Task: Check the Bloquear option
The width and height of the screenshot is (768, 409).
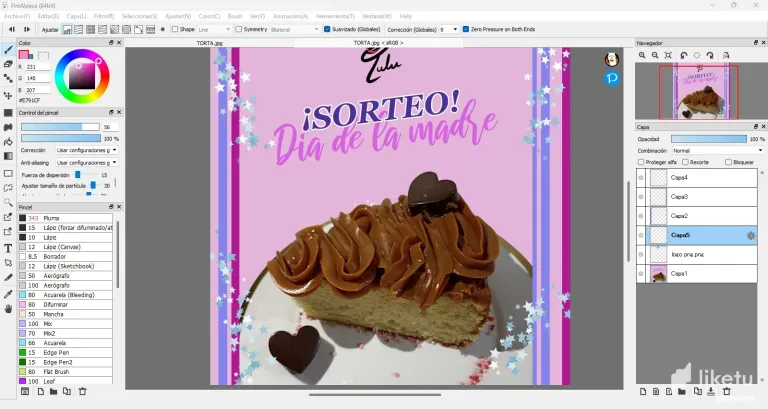Action: pyautogui.click(x=728, y=162)
